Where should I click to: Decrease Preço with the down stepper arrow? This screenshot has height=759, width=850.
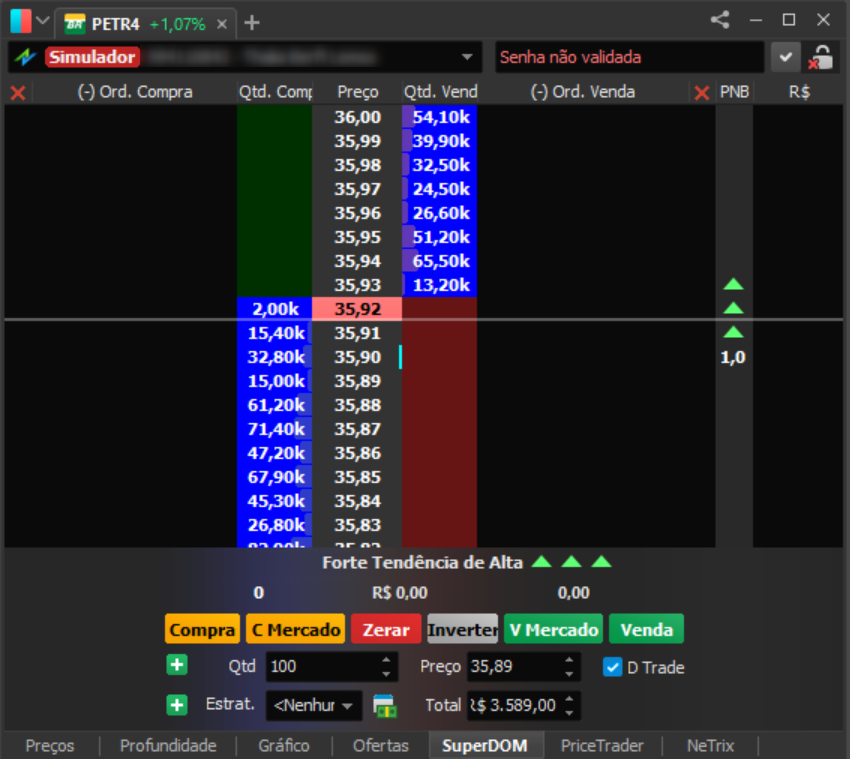(x=569, y=674)
